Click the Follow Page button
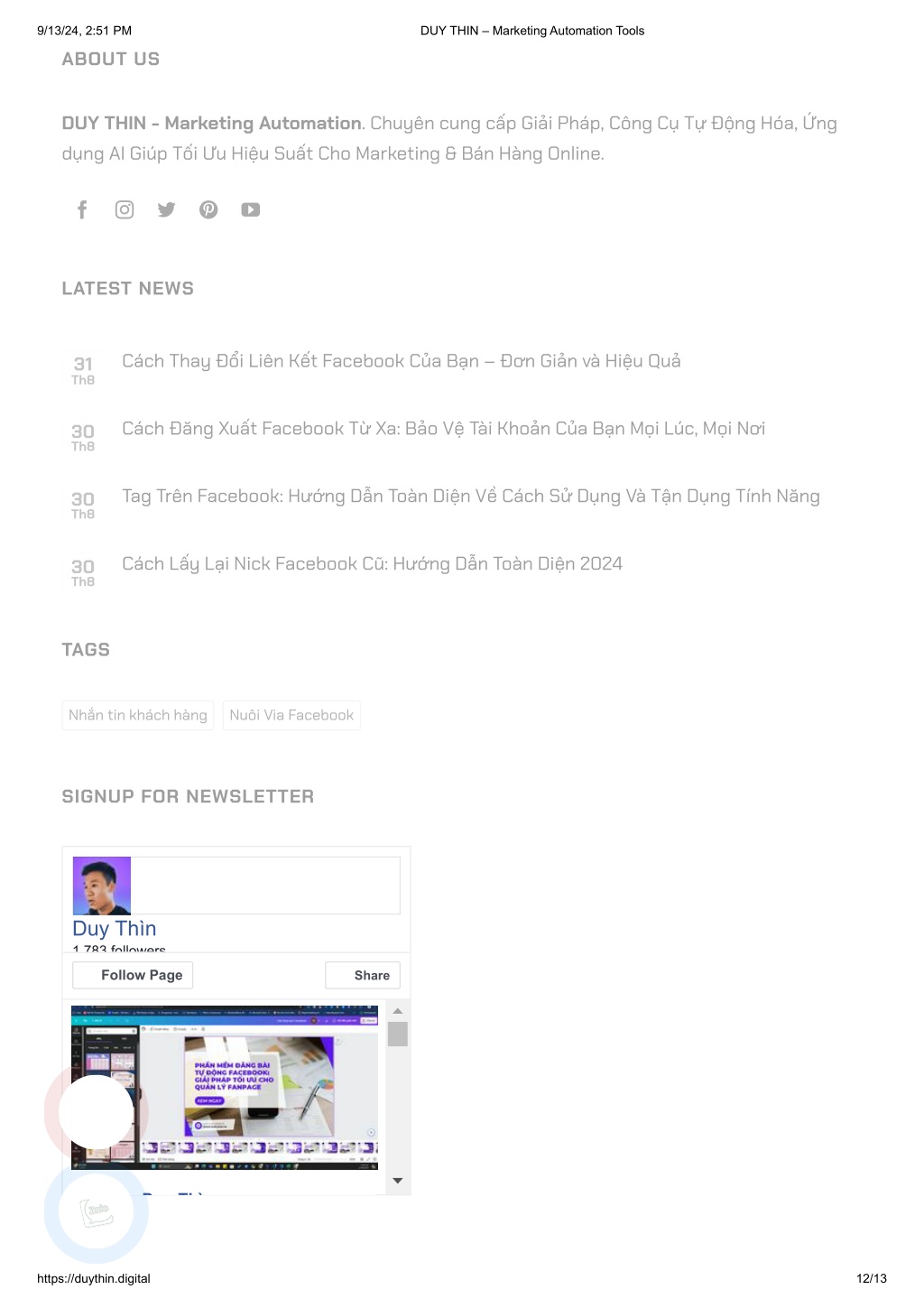The width and height of the screenshot is (924, 1308). pyautogui.click(x=133, y=975)
